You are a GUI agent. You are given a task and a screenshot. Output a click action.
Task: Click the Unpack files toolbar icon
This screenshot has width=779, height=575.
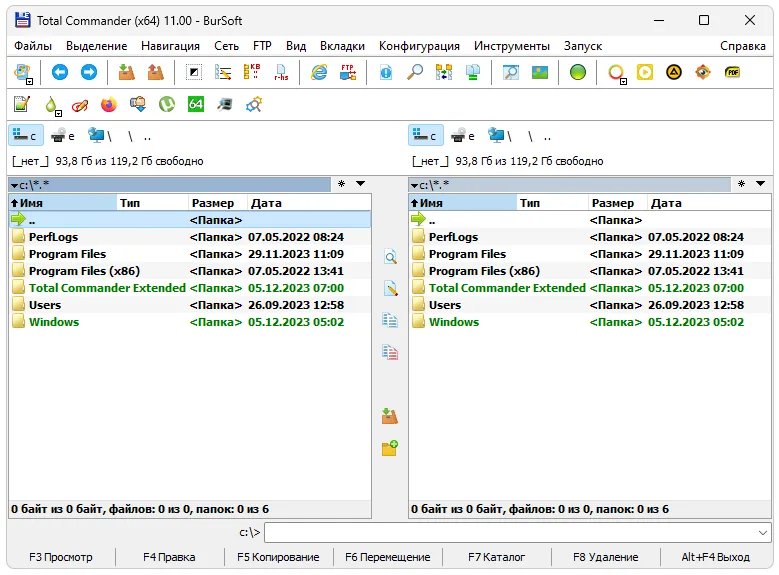[x=156, y=73]
